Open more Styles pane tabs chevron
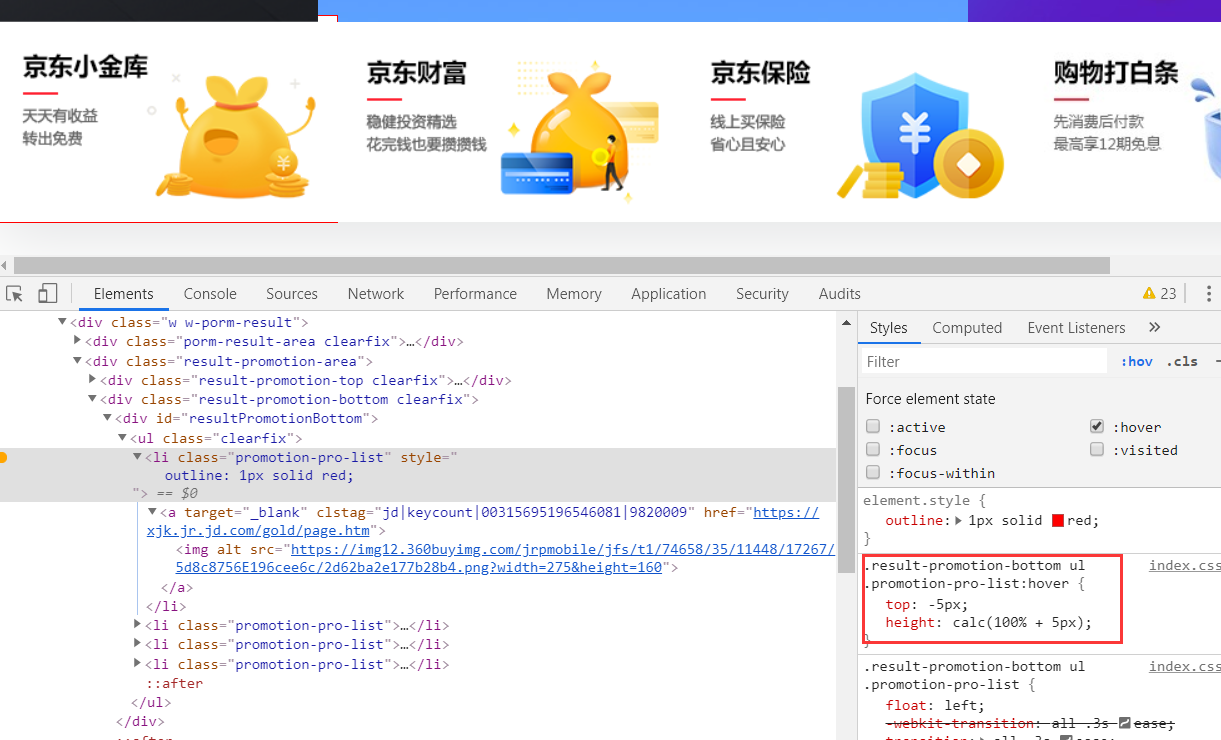 pyautogui.click(x=1154, y=327)
